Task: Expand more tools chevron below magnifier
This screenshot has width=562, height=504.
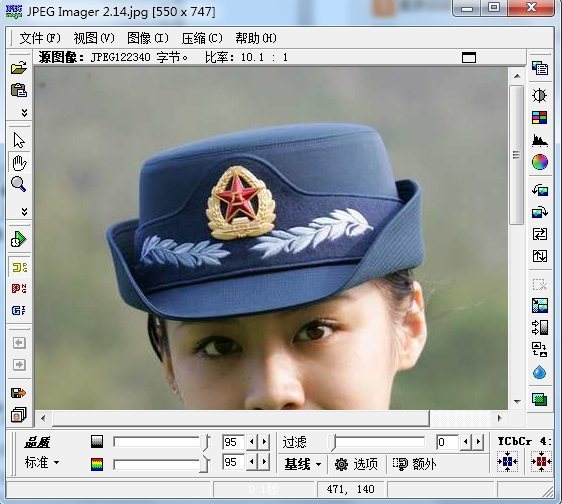Action: [x=24, y=211]
